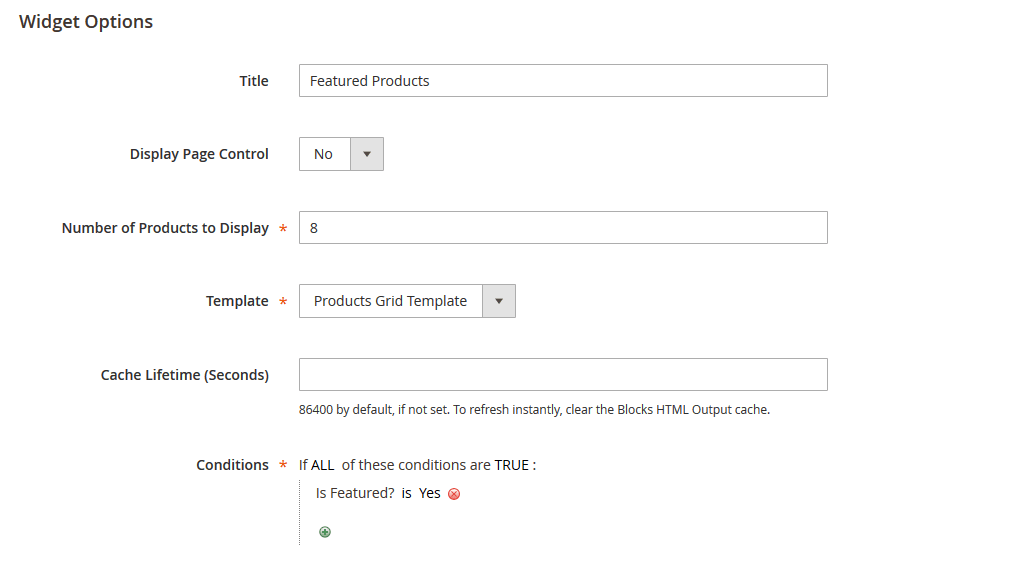Click the Title field label
The height and width of the screenshot is (562, 1030).
(x=254, y=81)
